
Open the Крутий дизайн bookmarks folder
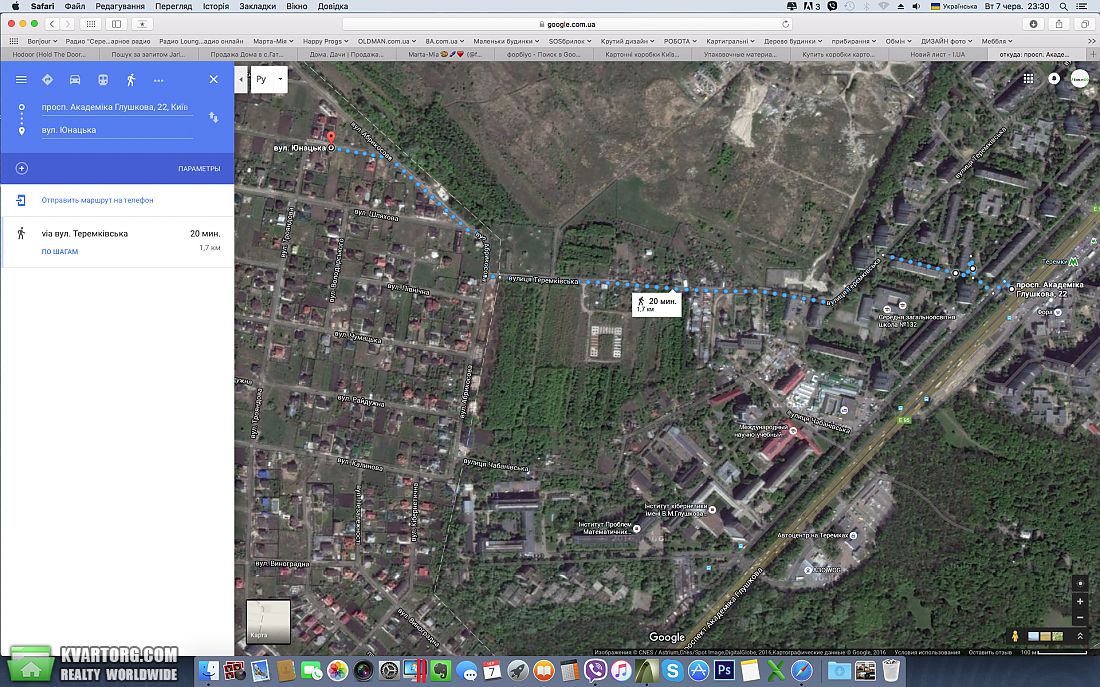[626, 41]
